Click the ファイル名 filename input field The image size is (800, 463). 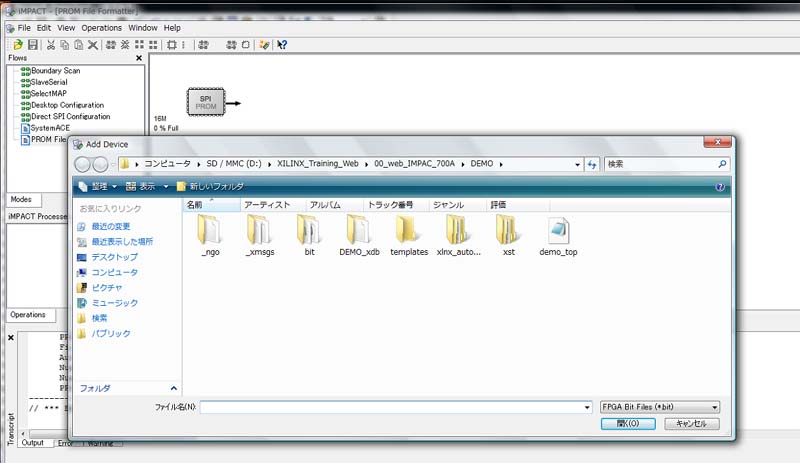(x=396, y=407)
